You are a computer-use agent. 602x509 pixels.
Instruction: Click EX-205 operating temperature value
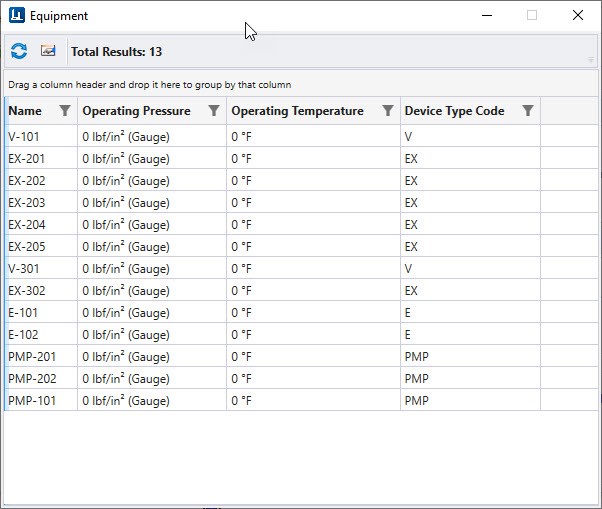click(x=241, y=246)
